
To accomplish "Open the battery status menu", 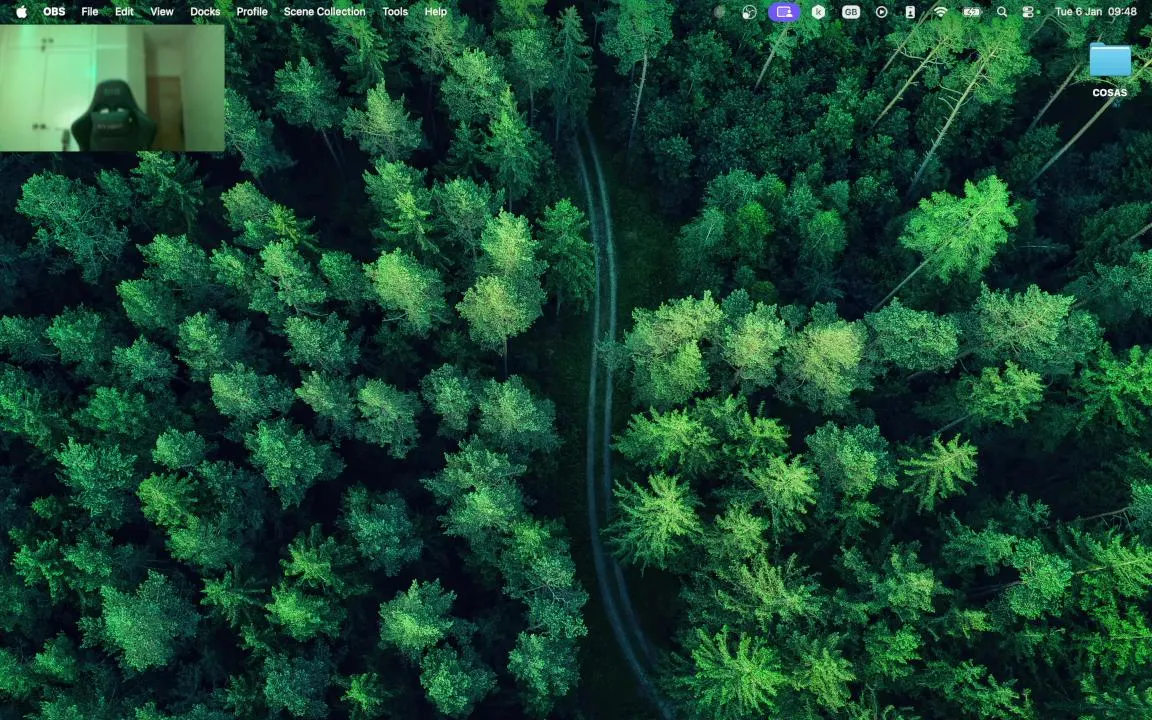I will click(971, 12).
